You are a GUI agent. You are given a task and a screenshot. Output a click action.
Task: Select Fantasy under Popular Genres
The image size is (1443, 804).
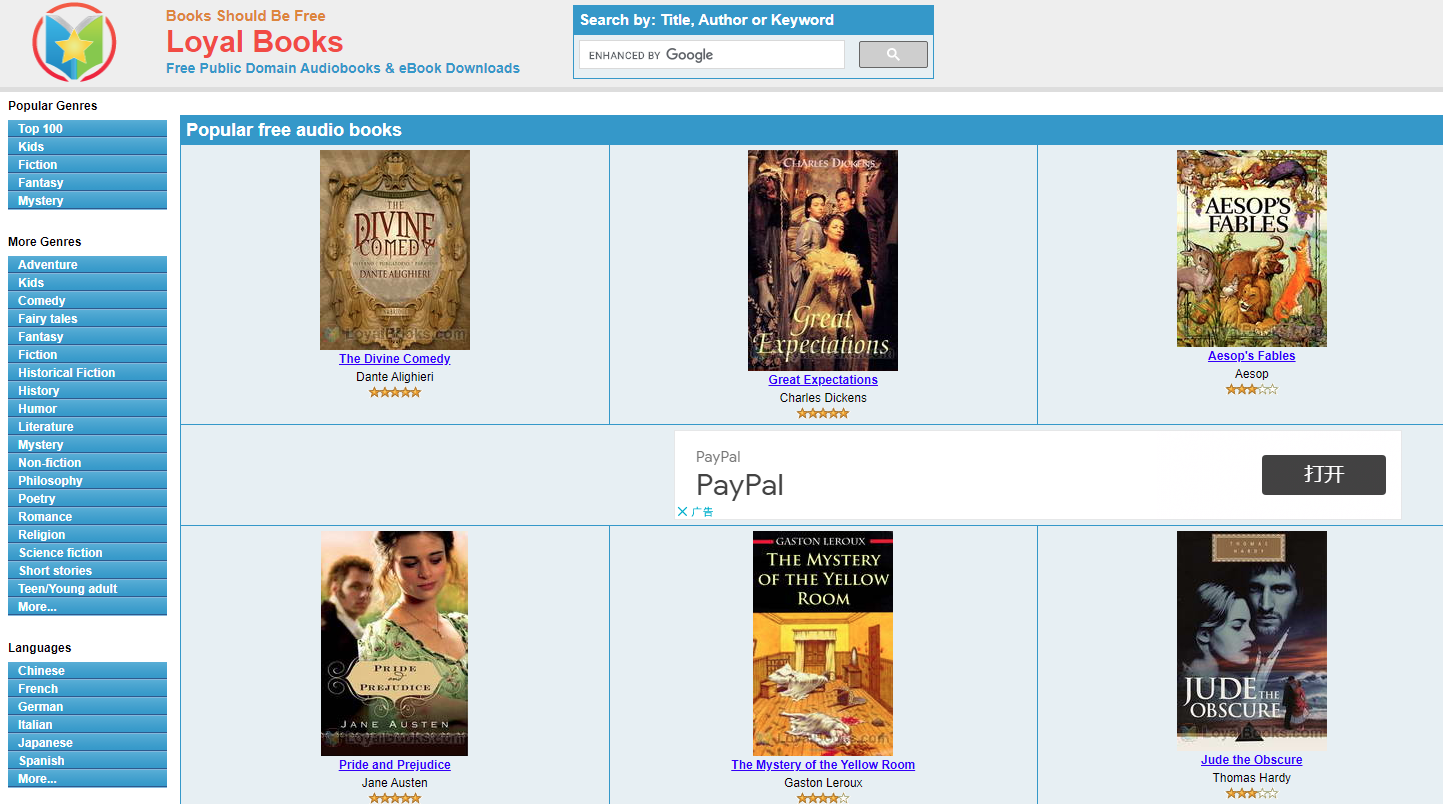(x=87, y=183)
